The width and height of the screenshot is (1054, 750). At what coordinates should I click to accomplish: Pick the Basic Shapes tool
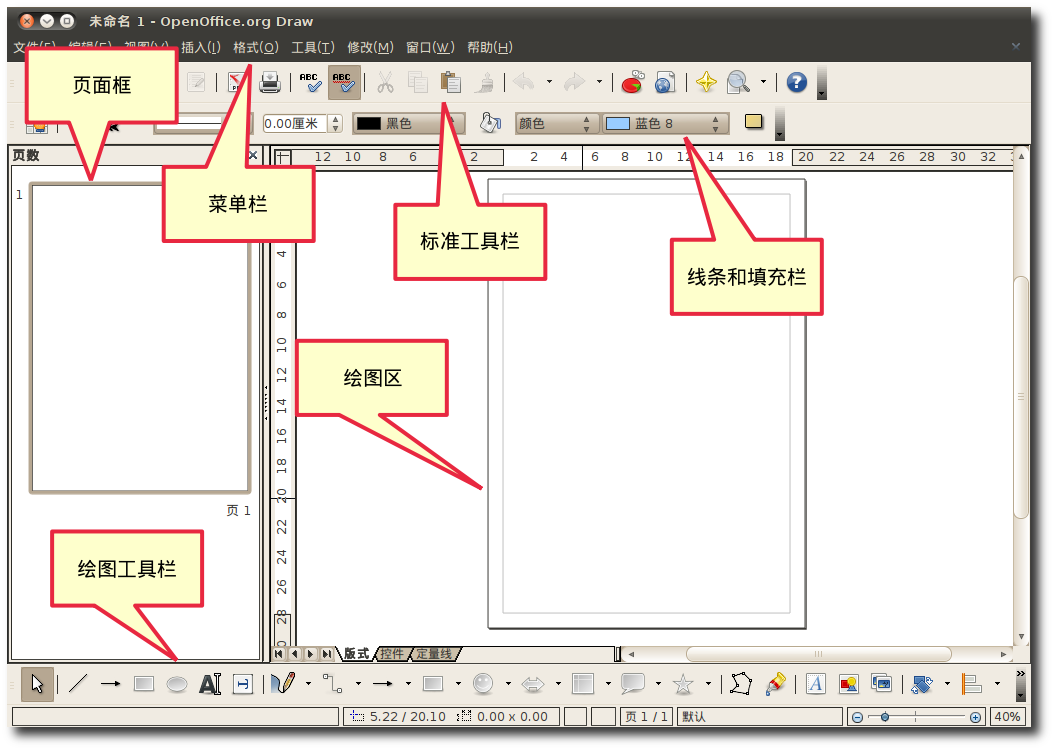coord(433,684)
